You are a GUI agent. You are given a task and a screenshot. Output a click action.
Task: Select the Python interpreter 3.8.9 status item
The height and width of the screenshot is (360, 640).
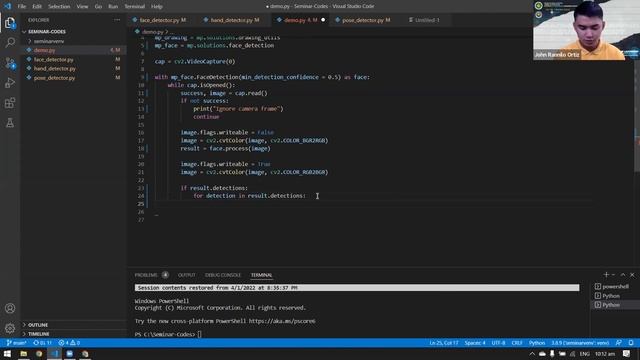[x=580, y=343]
